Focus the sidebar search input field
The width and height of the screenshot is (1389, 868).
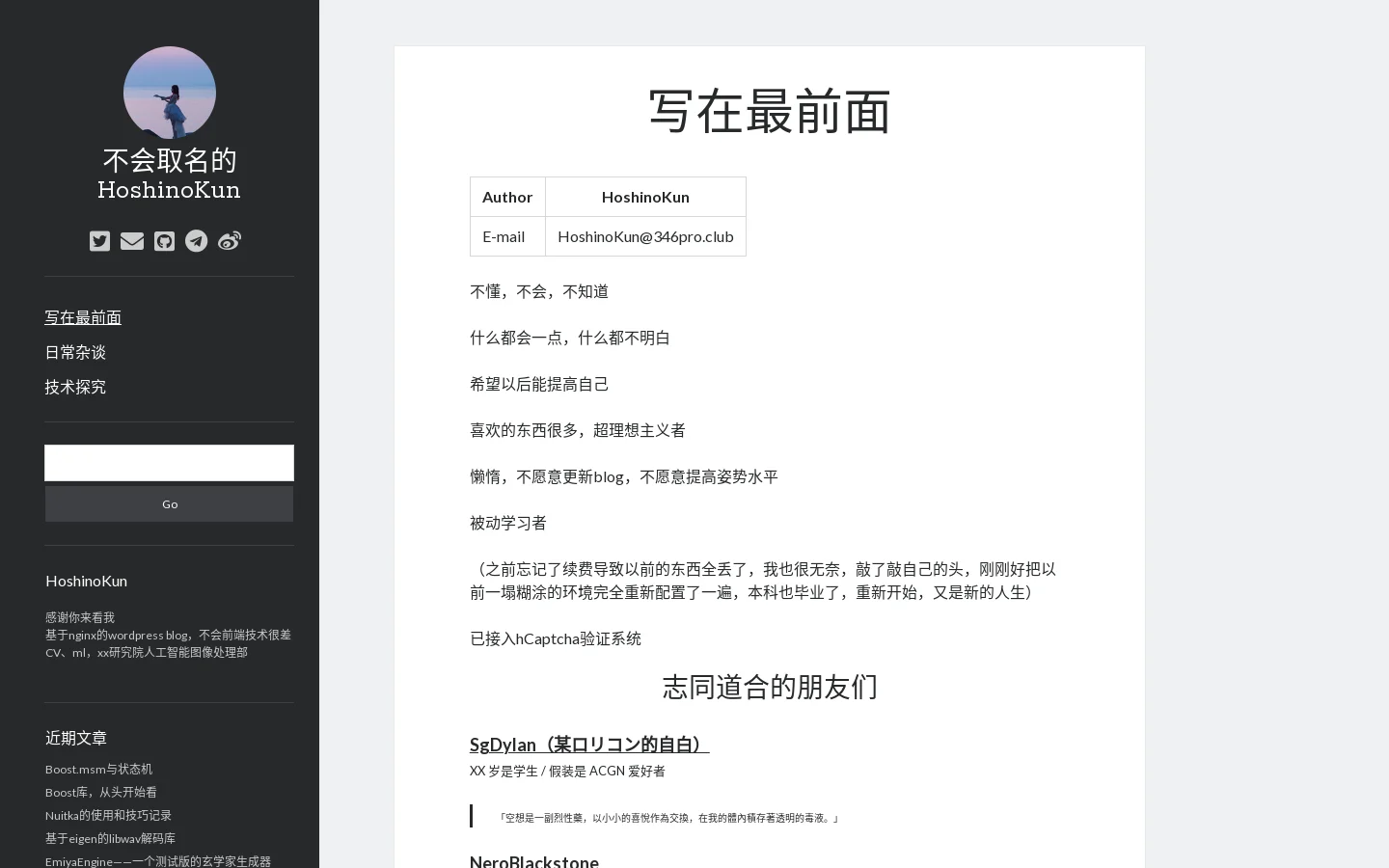tap(169, 463)
